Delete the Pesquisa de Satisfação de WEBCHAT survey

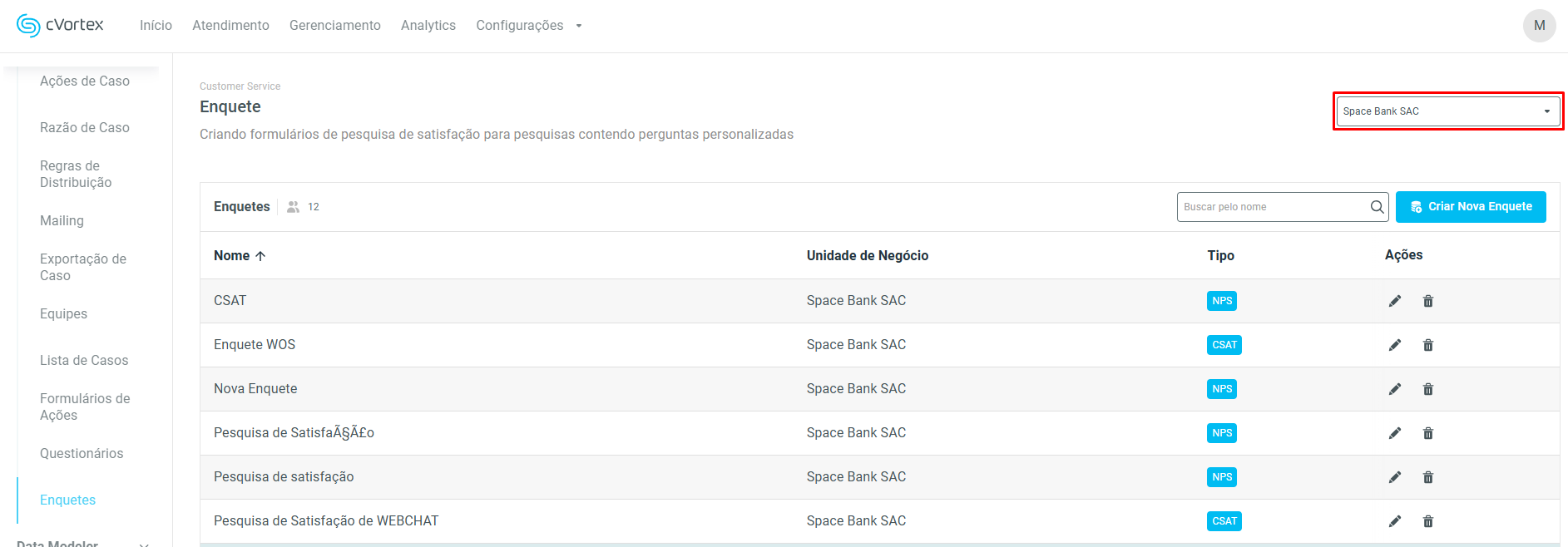(1428, 521)
